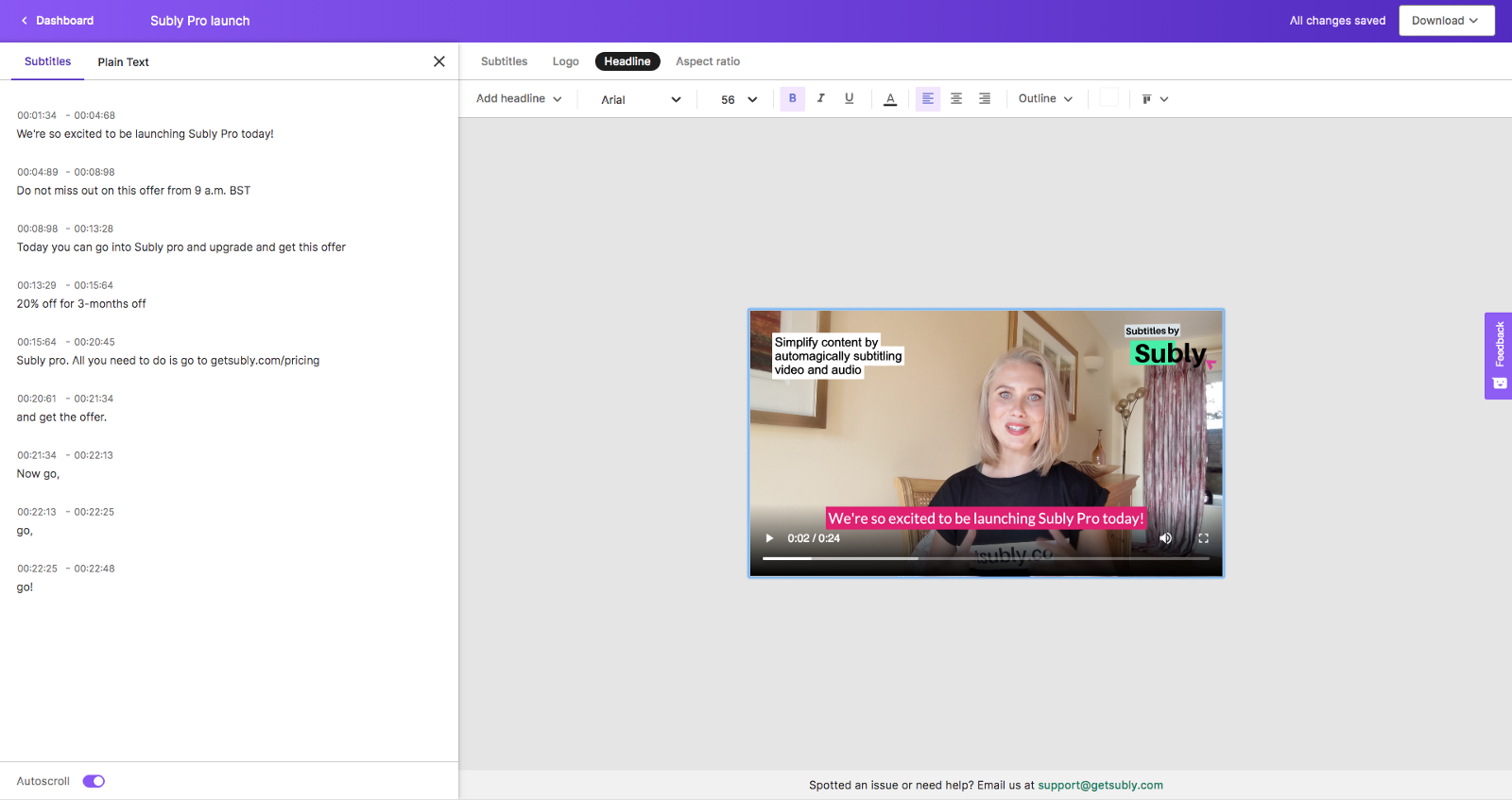This screenshot has width=1512, height=800.
Task: Mute the video volume
Action: (1166, 538)
